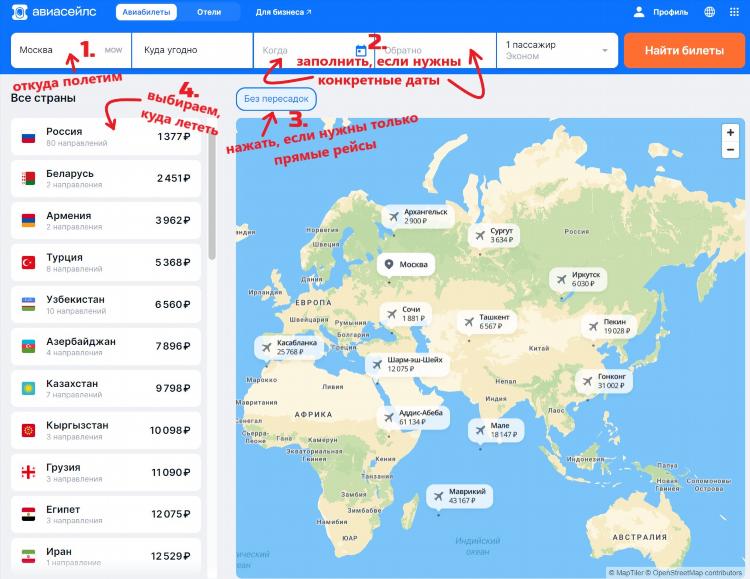
Task: Click the Обратно return date field
Action: click(436, 50)
